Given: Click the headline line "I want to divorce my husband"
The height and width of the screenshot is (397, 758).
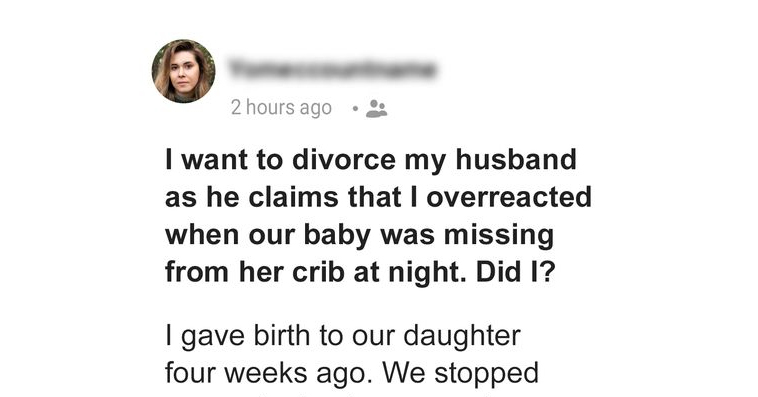Looking at the screenshot, I should click(371, 161).
